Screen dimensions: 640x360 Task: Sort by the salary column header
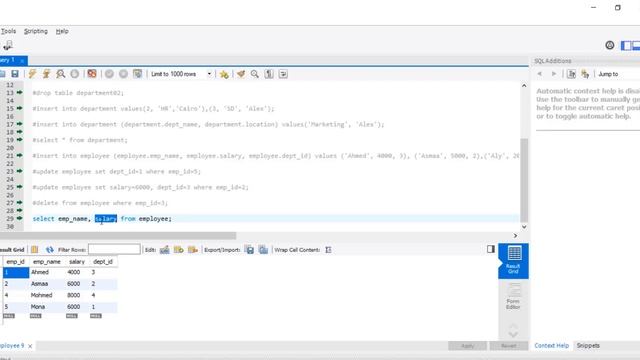77,262
